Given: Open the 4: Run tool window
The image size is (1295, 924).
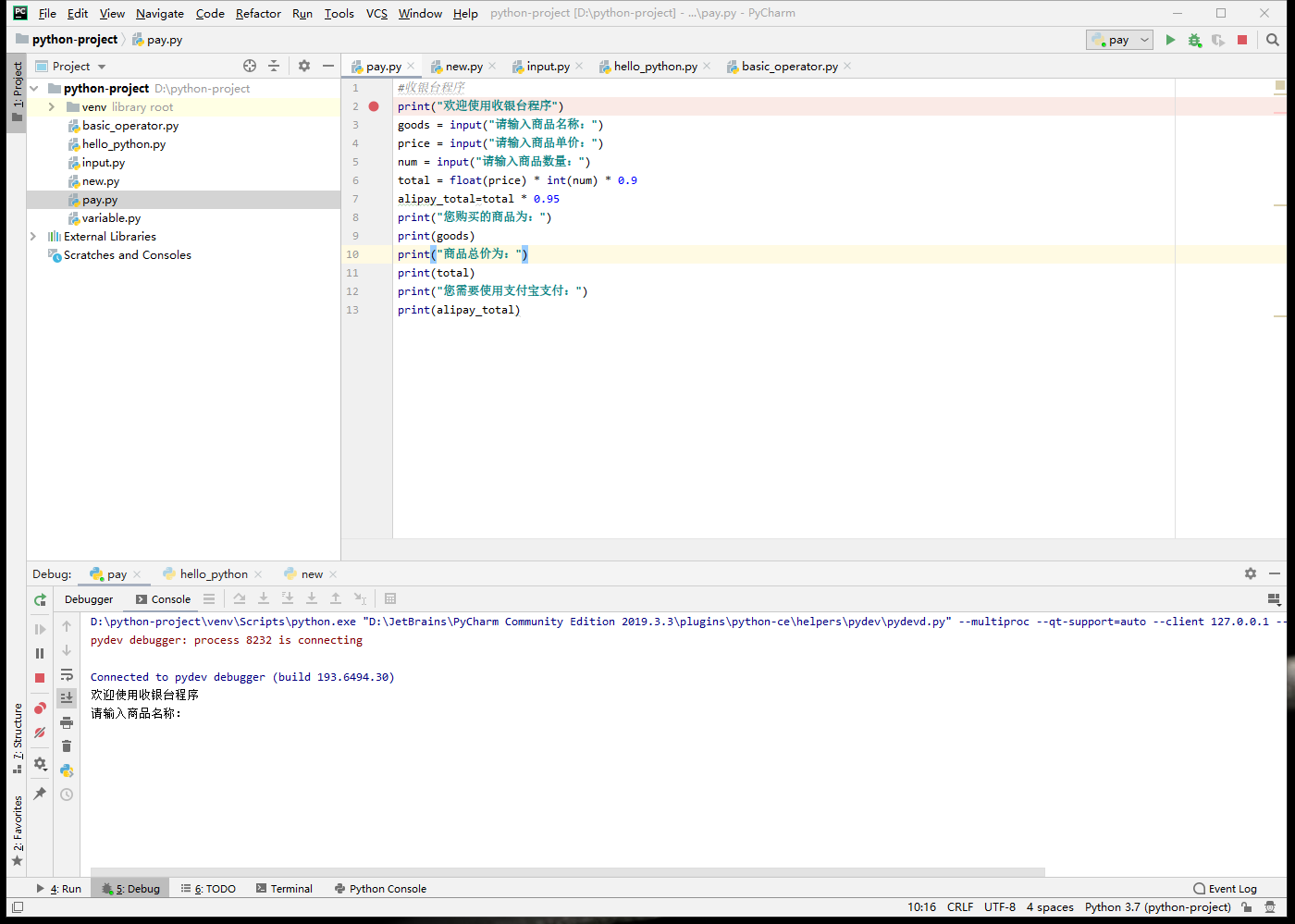Looking at the screenshot, I should coord(58,889).
